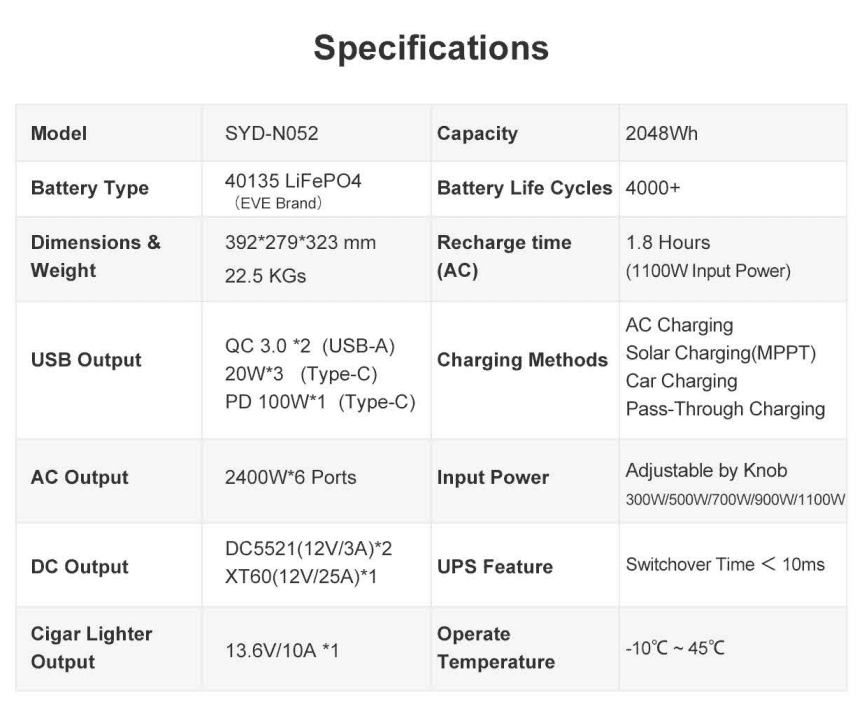Select the Adjustable by Knob text

coord(706,470)
